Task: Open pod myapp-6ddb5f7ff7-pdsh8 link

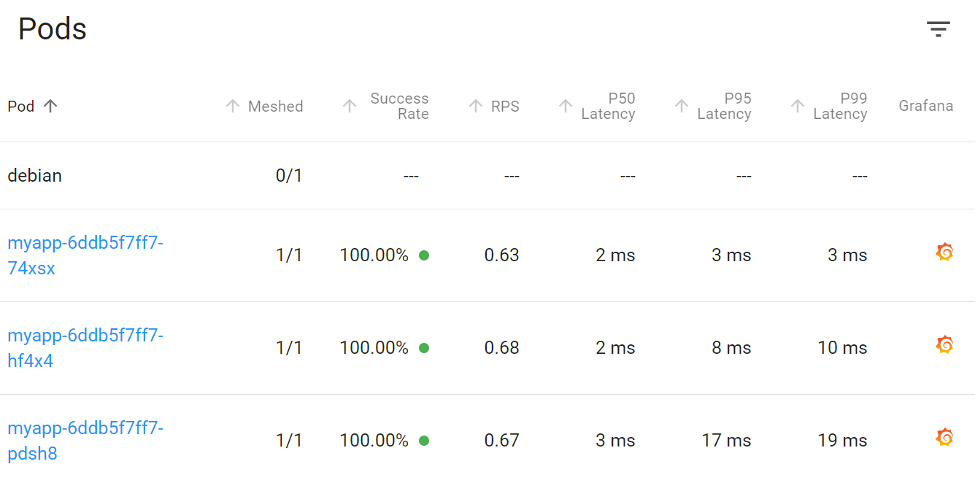Action: 85,441
